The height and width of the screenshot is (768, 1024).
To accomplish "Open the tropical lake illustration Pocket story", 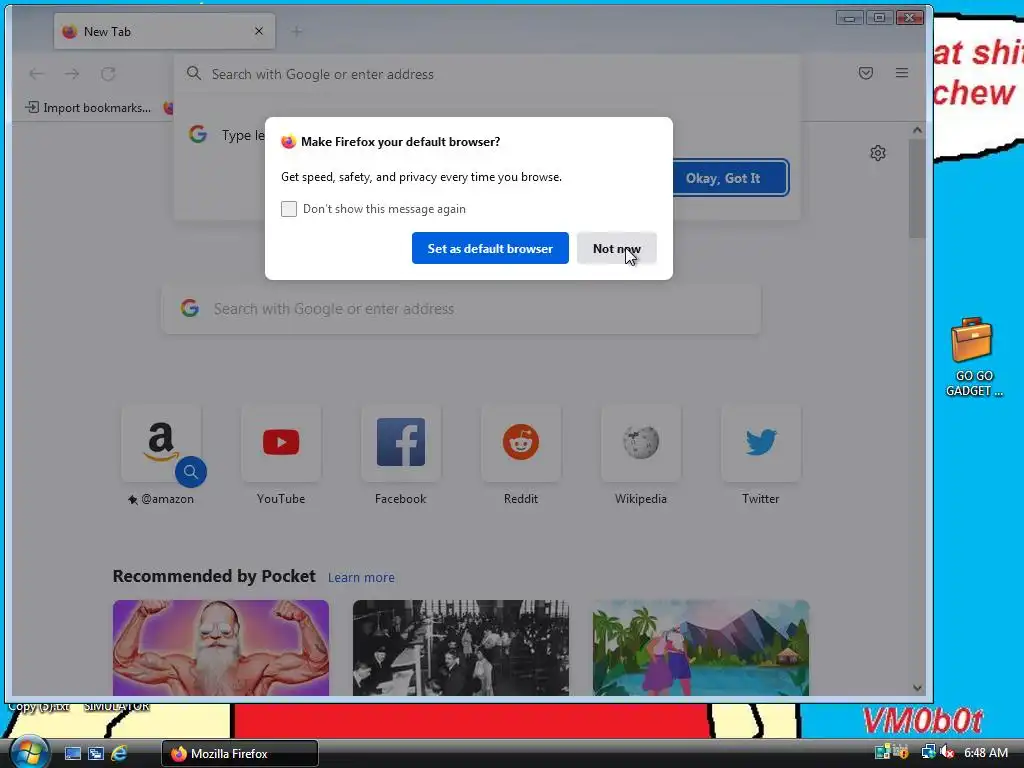I will (x=701, y=648).
